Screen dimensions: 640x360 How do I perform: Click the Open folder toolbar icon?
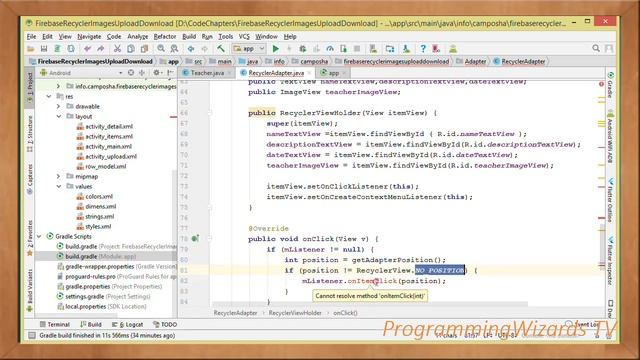tap(31, 49)
